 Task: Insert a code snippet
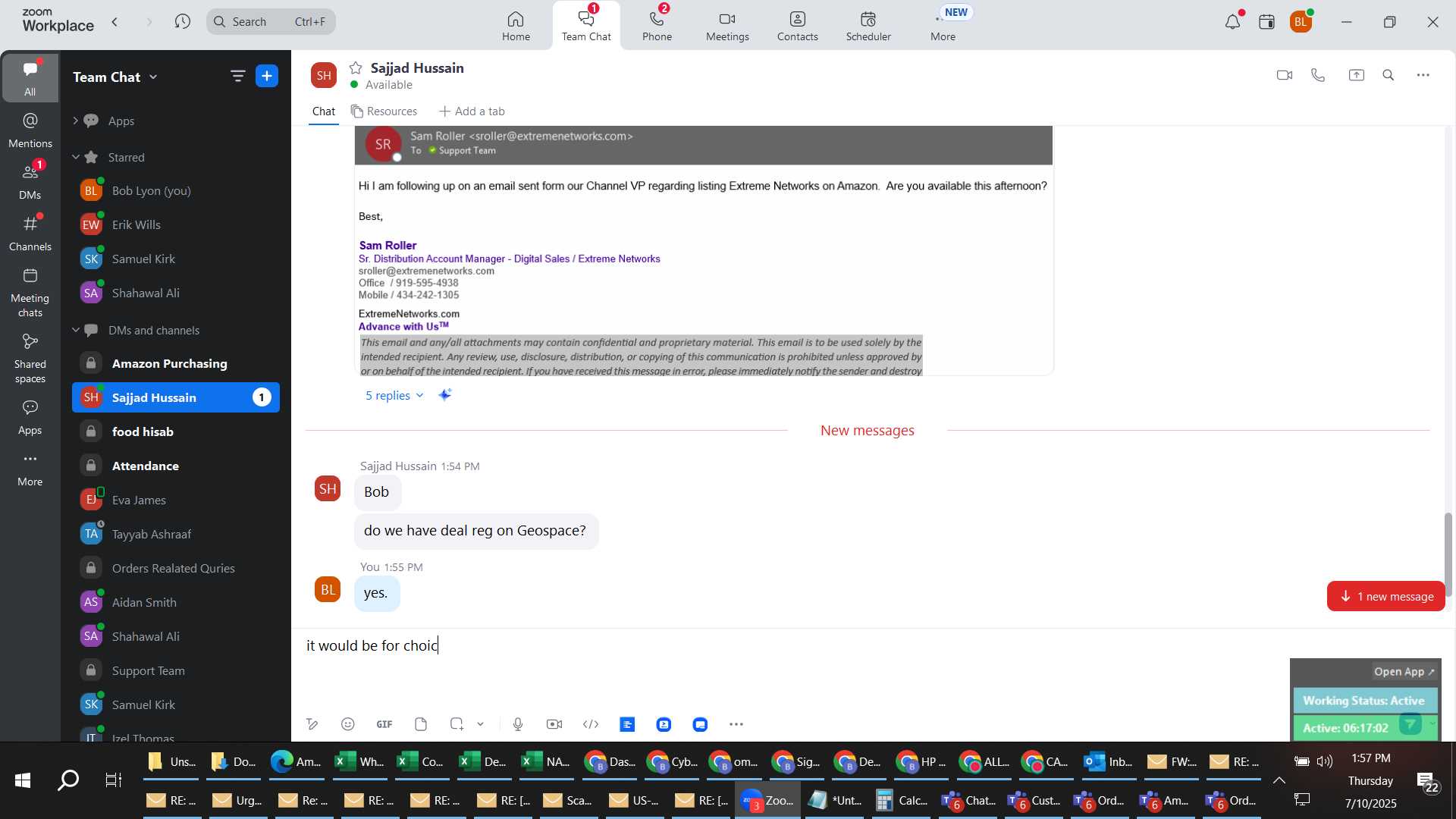(591, 724)
